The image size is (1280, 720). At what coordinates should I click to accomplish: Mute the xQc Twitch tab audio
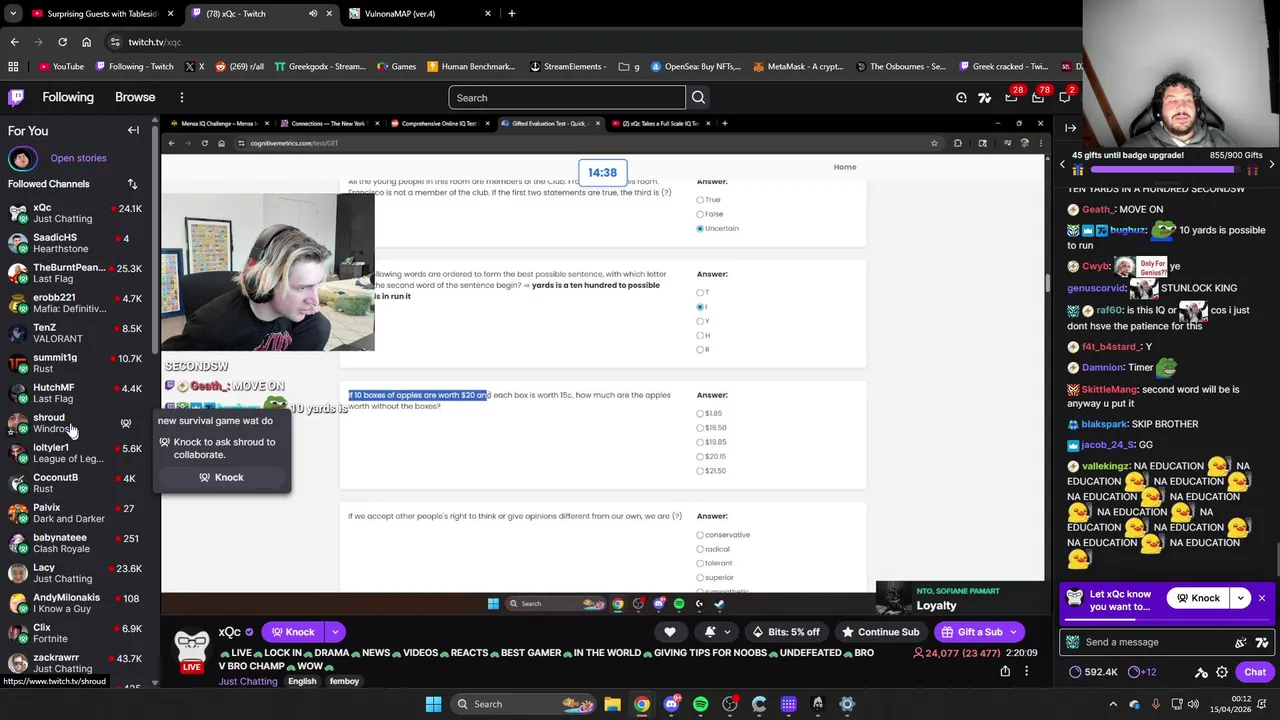click(x=313, y=14)
